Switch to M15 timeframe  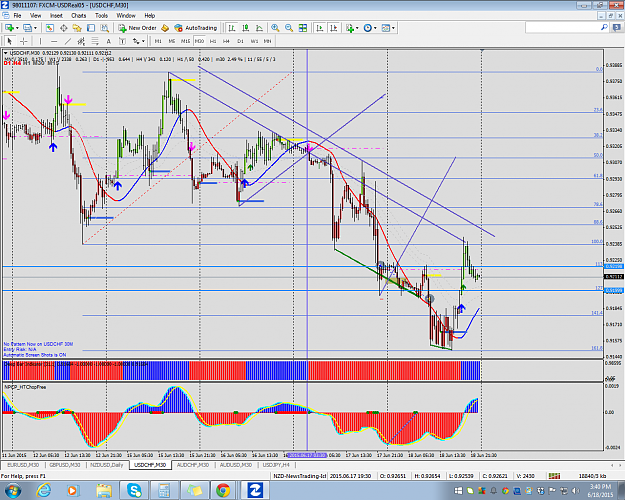pyautogui.click(x=185, y=41)
